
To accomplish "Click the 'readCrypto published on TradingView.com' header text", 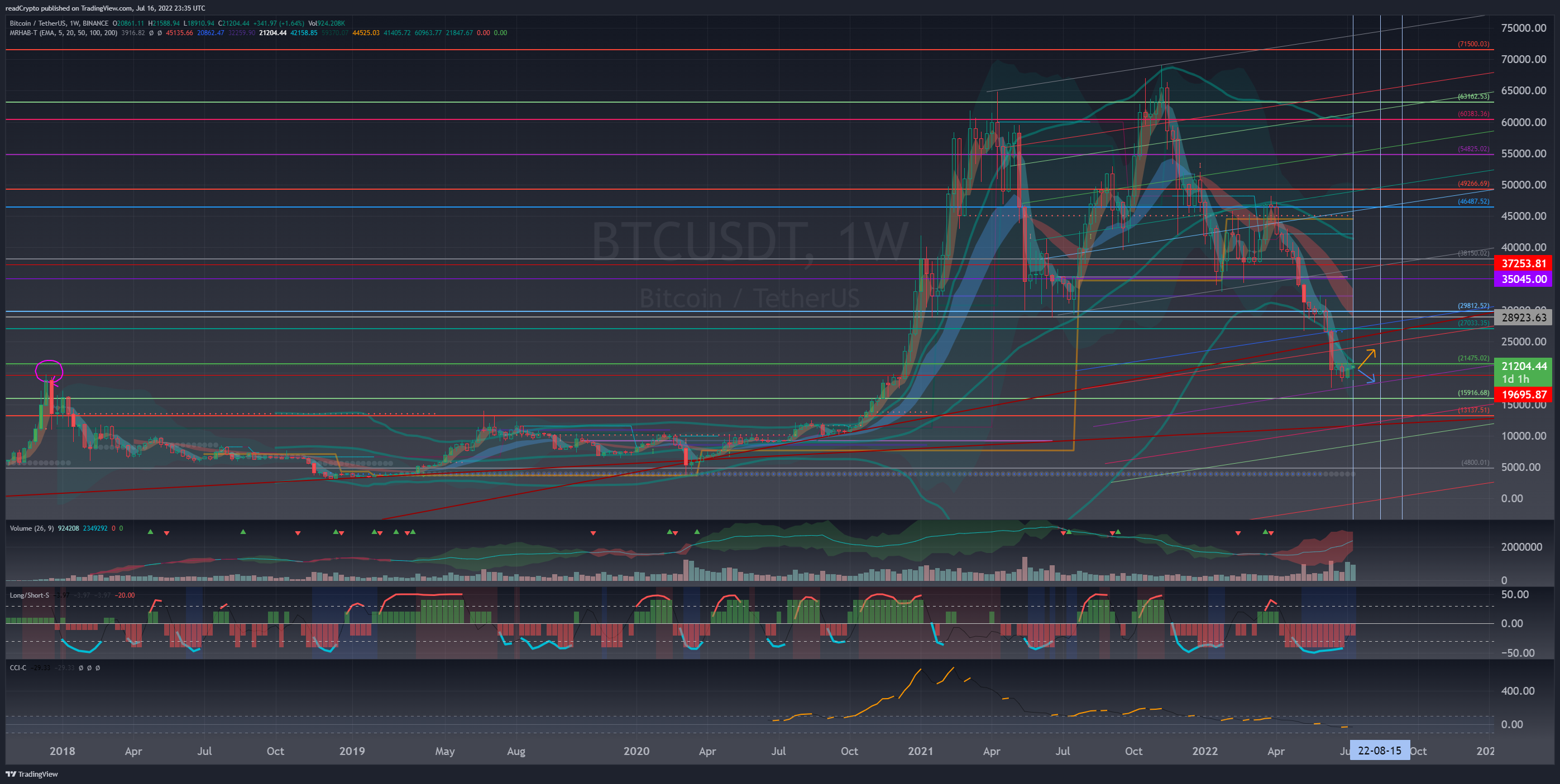I will click(69, 8).
